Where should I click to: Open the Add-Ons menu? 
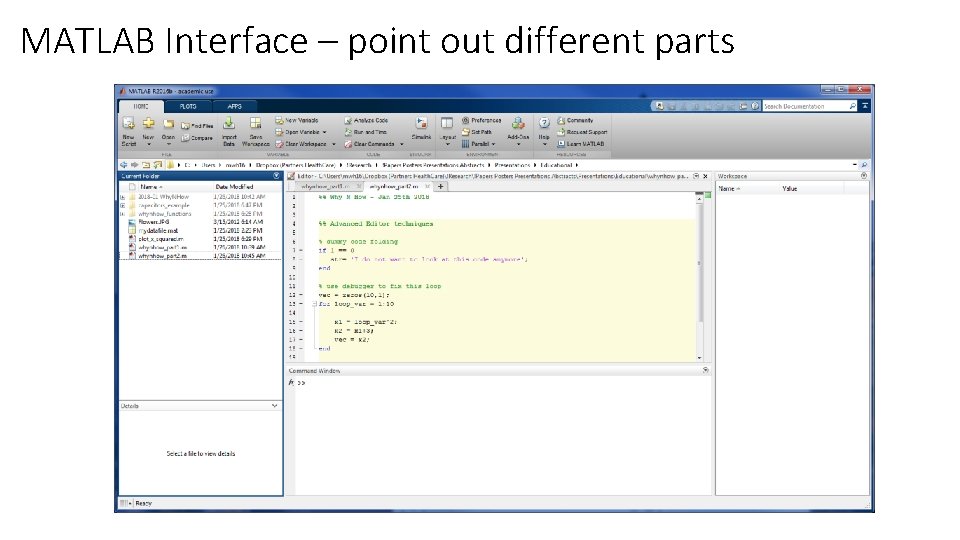click(518, 130)
